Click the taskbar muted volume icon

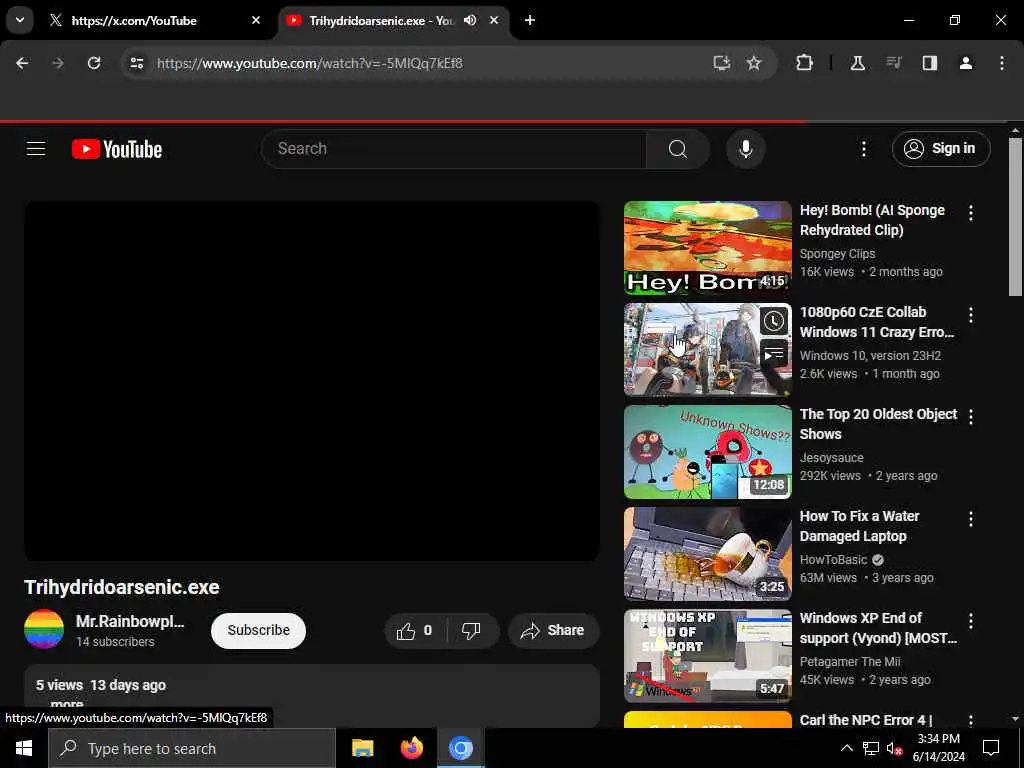click(x=894, y=748)
